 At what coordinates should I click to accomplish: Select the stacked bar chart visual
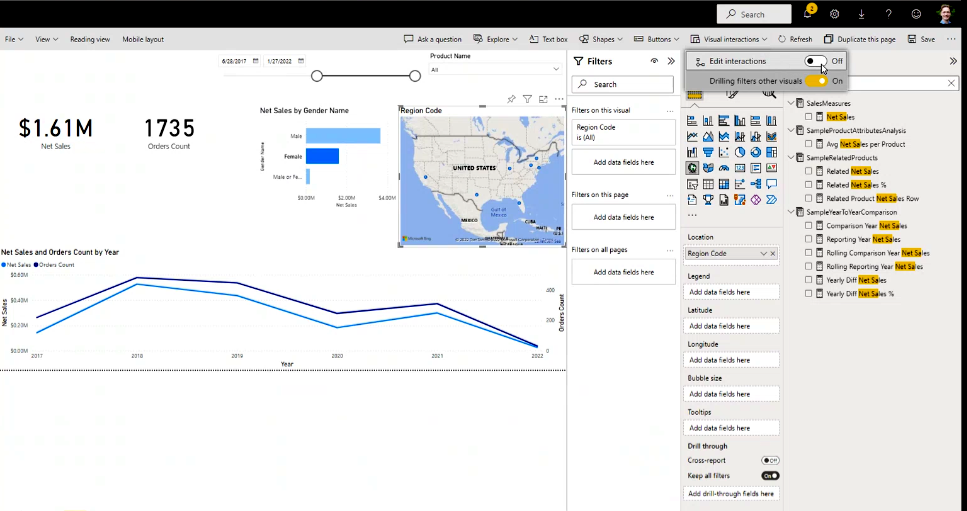[692, 120]
